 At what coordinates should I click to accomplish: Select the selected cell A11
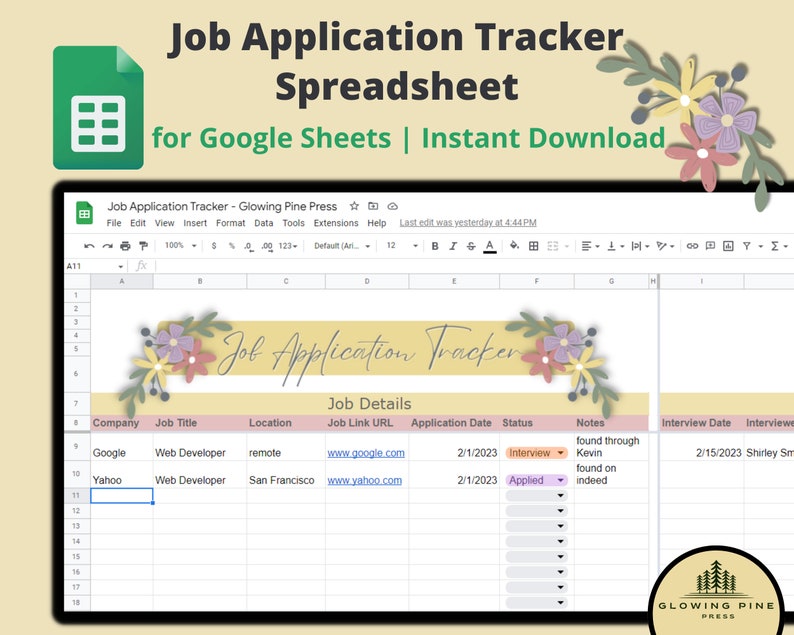pyautogui.click(x=122, y=496)
